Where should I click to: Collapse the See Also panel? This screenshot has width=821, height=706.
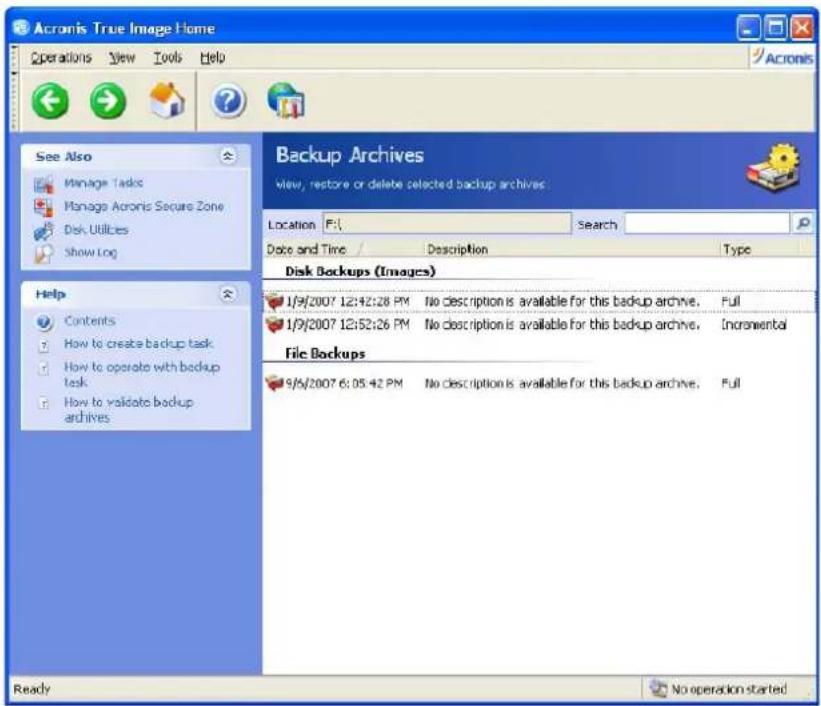click(228, 156)
